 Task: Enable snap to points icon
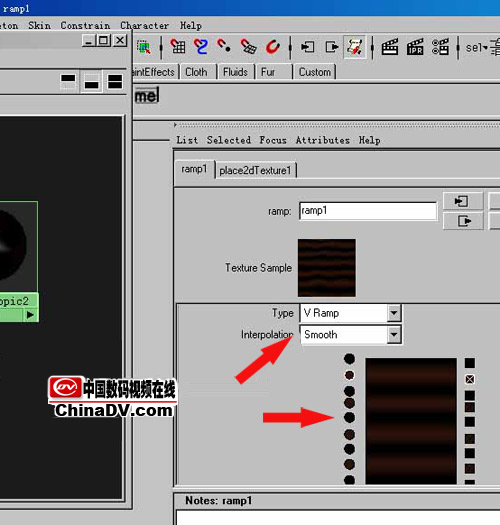(224, 46)
